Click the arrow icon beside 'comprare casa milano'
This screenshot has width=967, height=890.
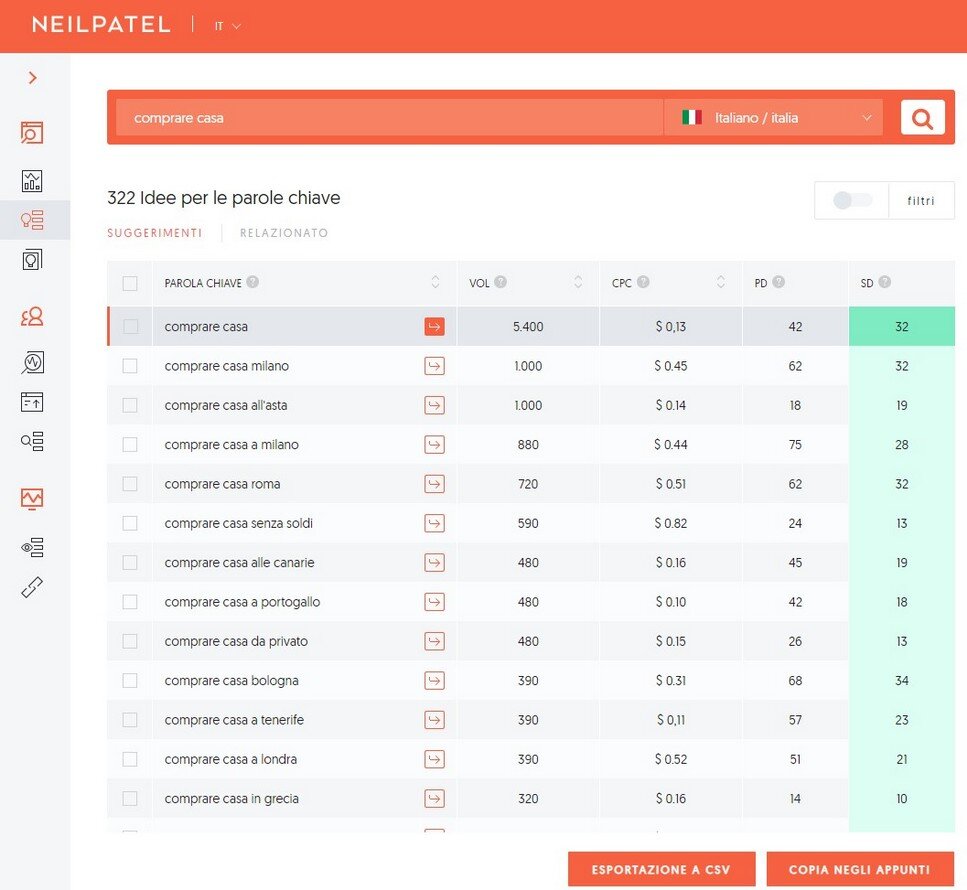click(x=434, y=366)
